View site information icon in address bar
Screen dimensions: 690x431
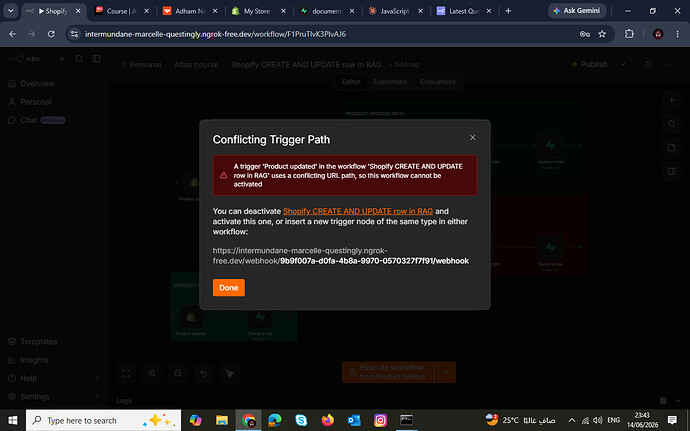click(x=74, y=34)
